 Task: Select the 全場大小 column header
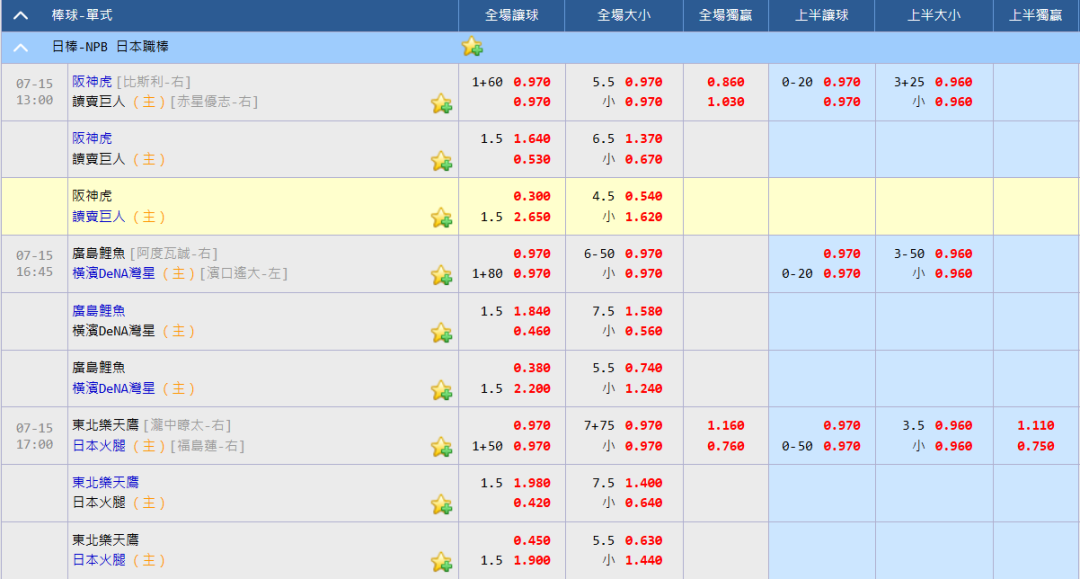[624, 15]
